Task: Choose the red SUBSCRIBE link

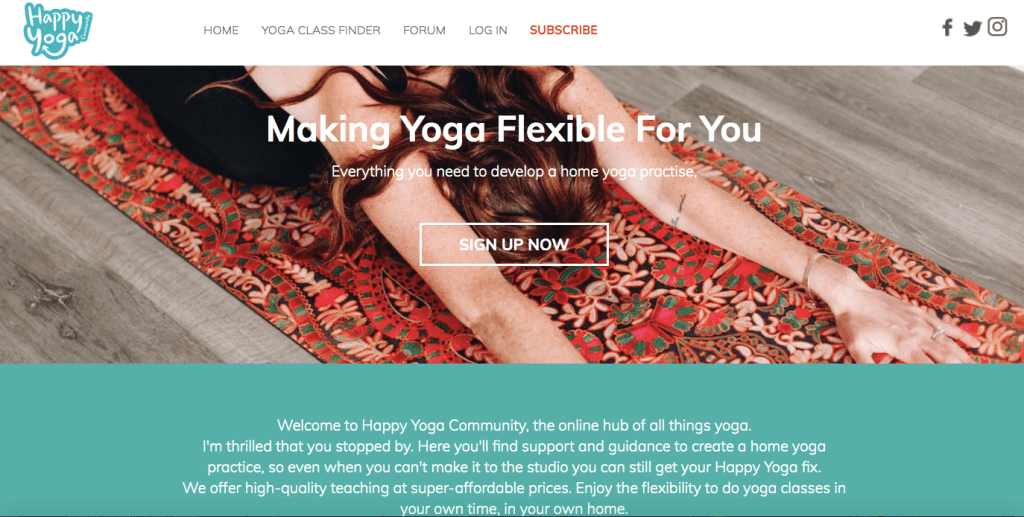Action: [564, 30]
